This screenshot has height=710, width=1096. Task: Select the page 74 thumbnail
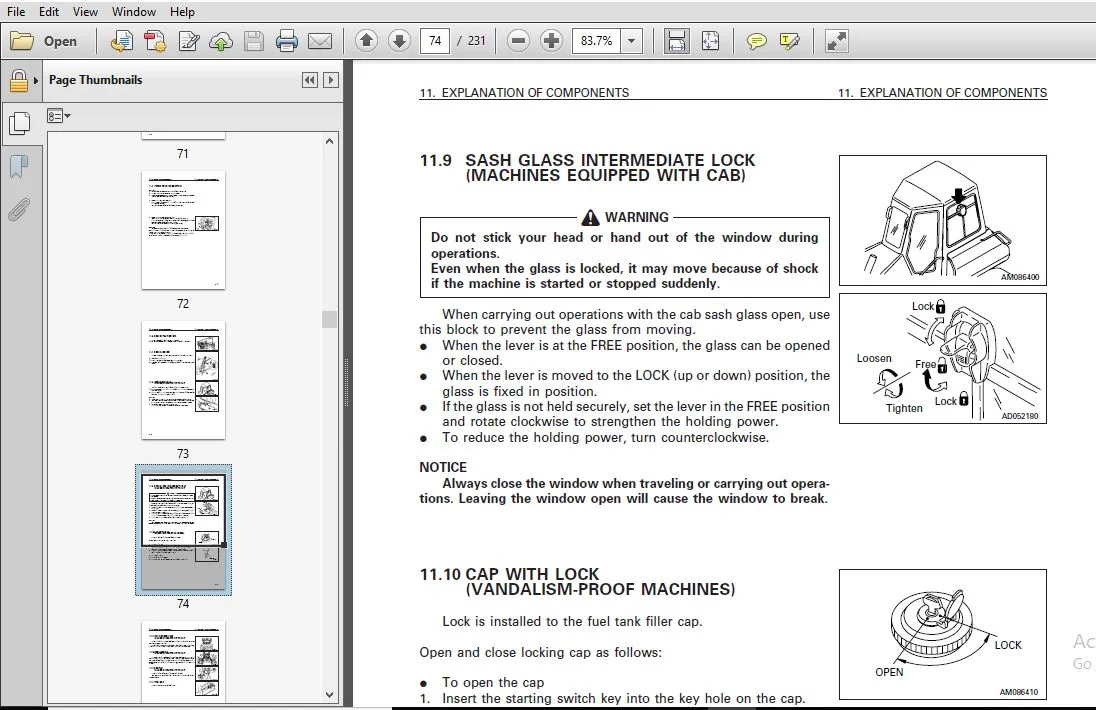183,530
